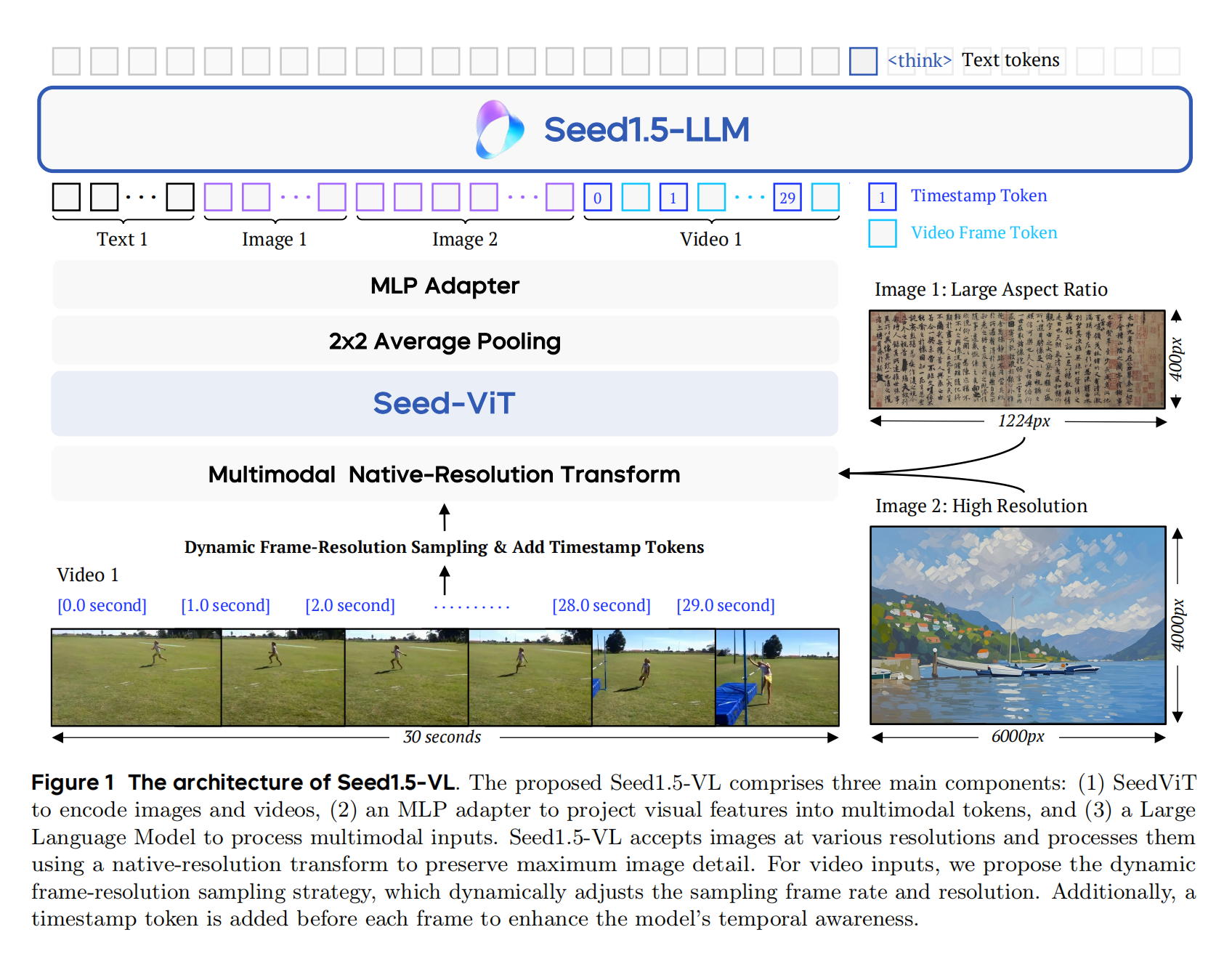Click the '[0.0 second]' timestamp label
Viewport: 1232px width, 959px height.
point(102,605)
